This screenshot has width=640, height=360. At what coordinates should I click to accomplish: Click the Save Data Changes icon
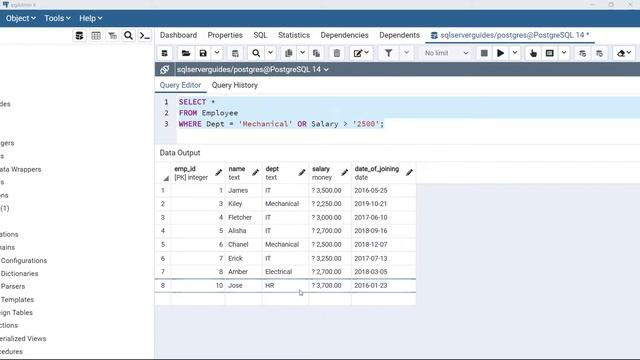pos(235,53)
